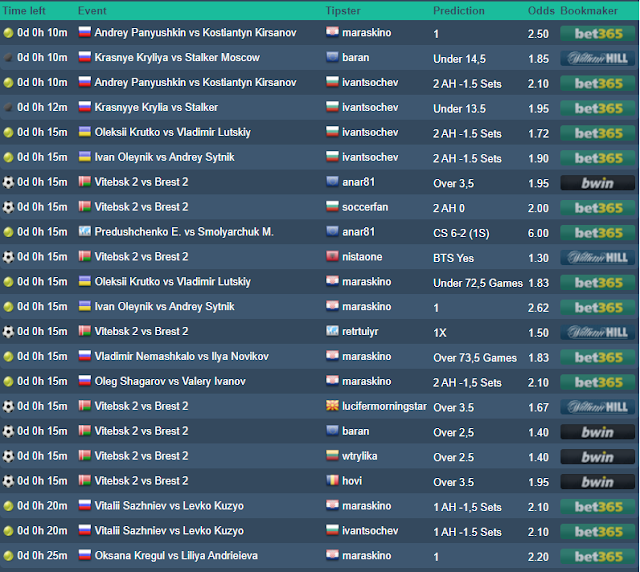
Task: Click the 'Event' column header
Action: [x=92, y=11]
